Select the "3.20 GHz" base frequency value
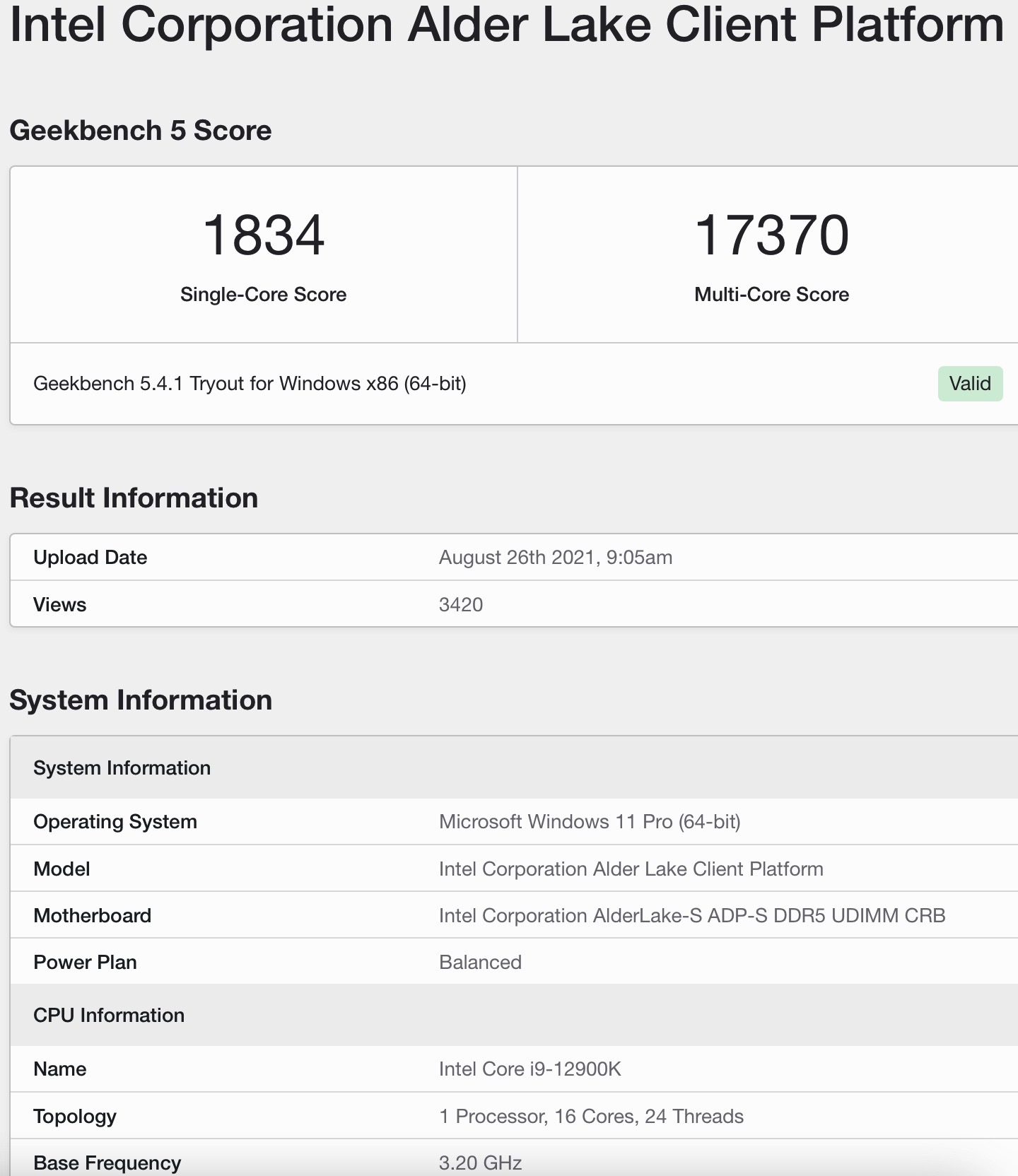1018x1176 pixels. pyautogui.click(x=480, y=1163)
